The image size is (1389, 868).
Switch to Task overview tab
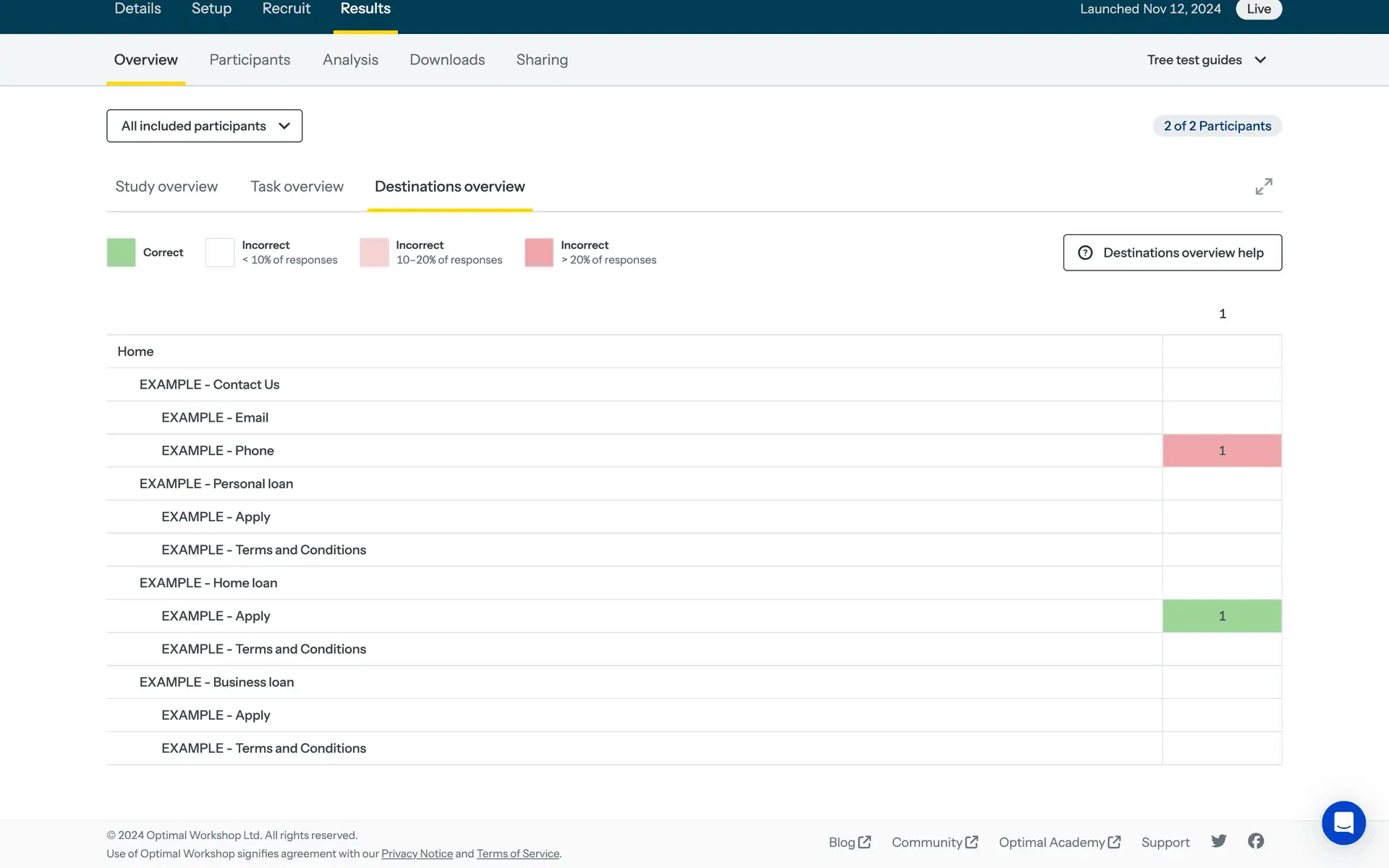pos(297,187)
